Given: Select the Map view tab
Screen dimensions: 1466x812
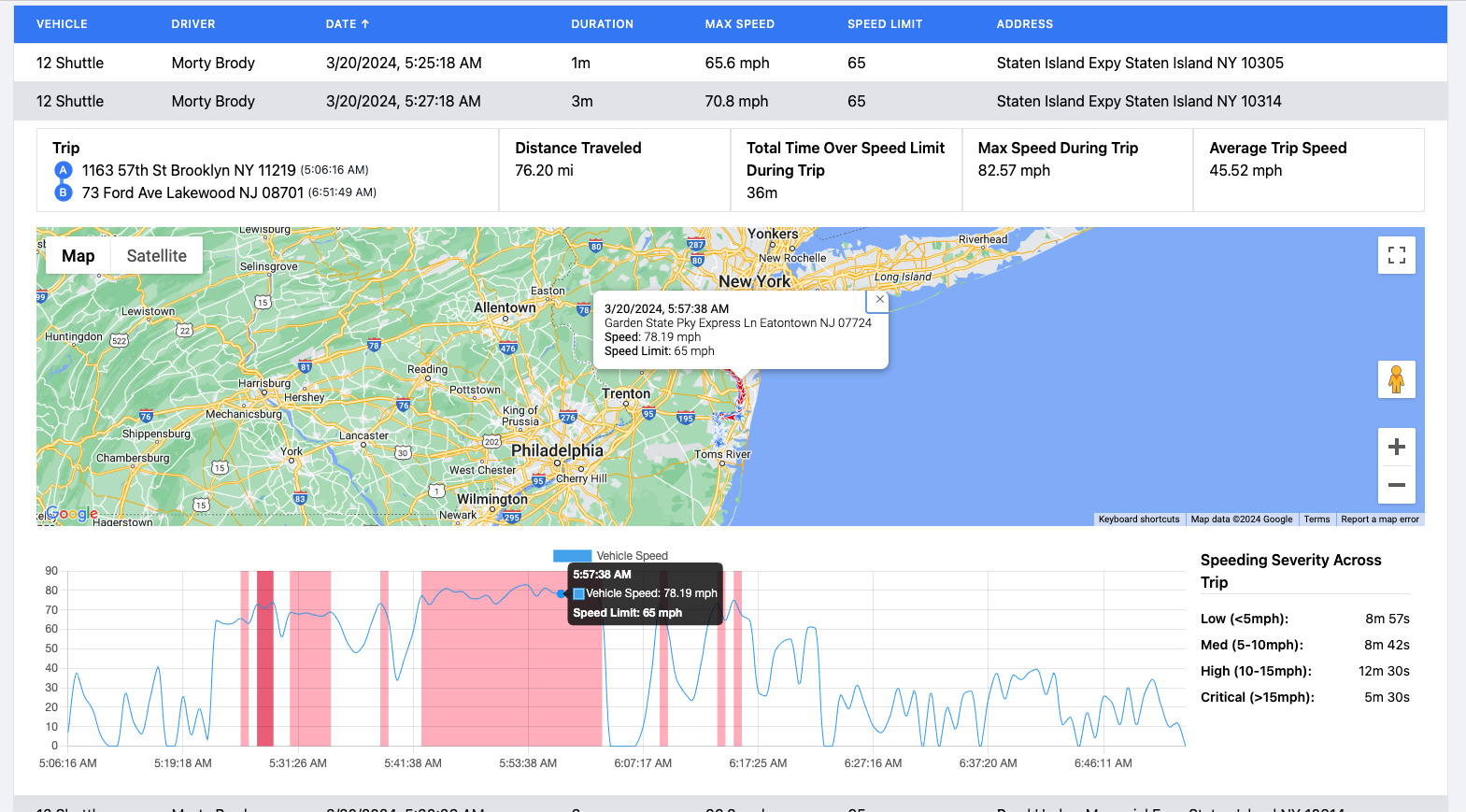Looking at the screenshot, I should point(78,256).
